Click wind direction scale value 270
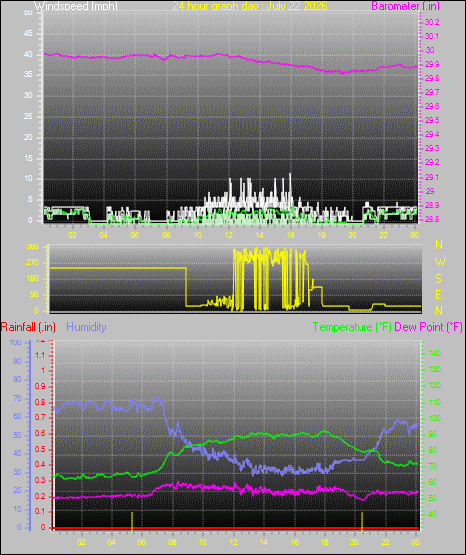The height and width of the screenshot is (555, 466). 33,263
